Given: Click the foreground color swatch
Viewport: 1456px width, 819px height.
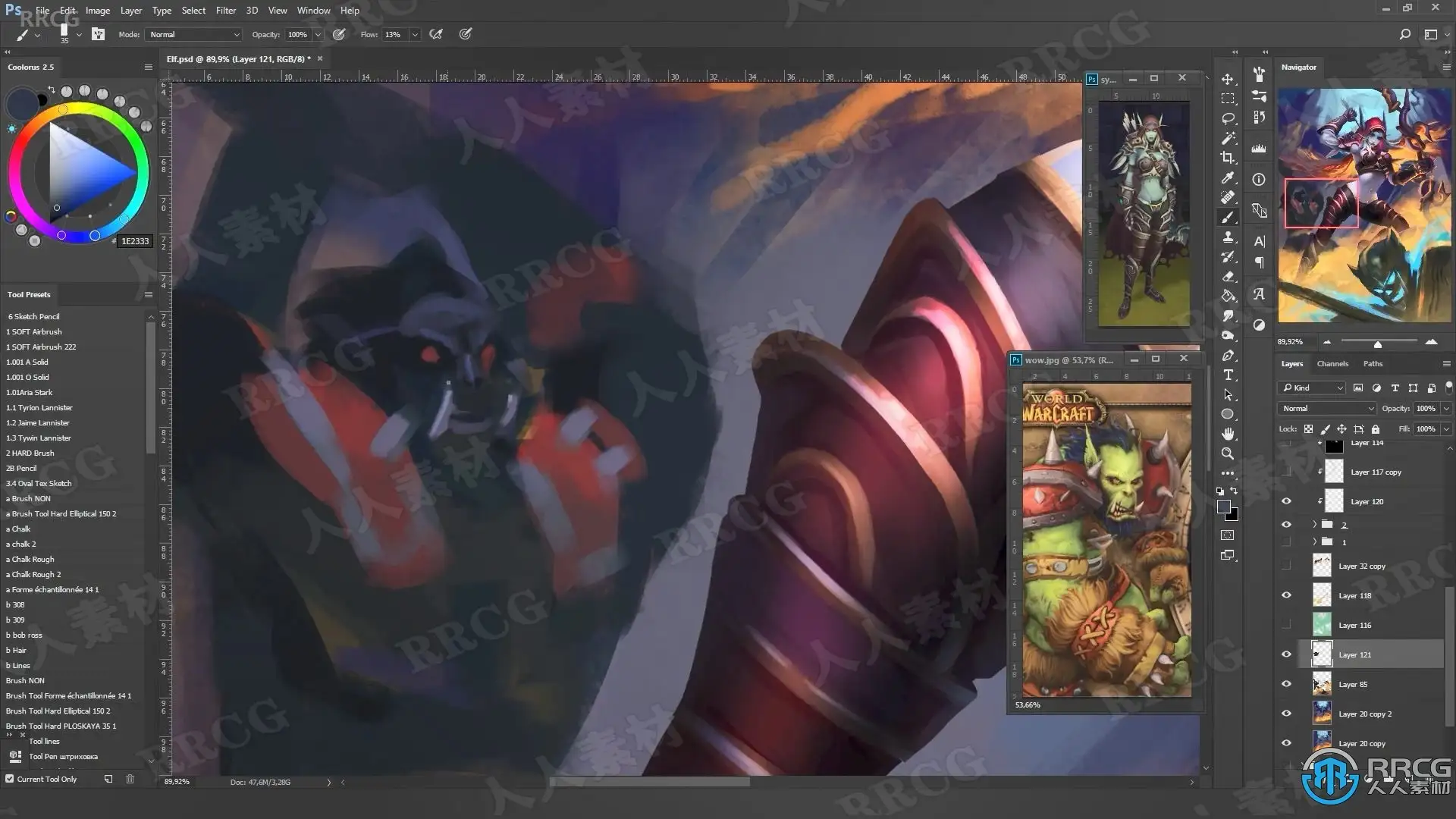Looking at the screenshot, I should tap(1223, 507).
